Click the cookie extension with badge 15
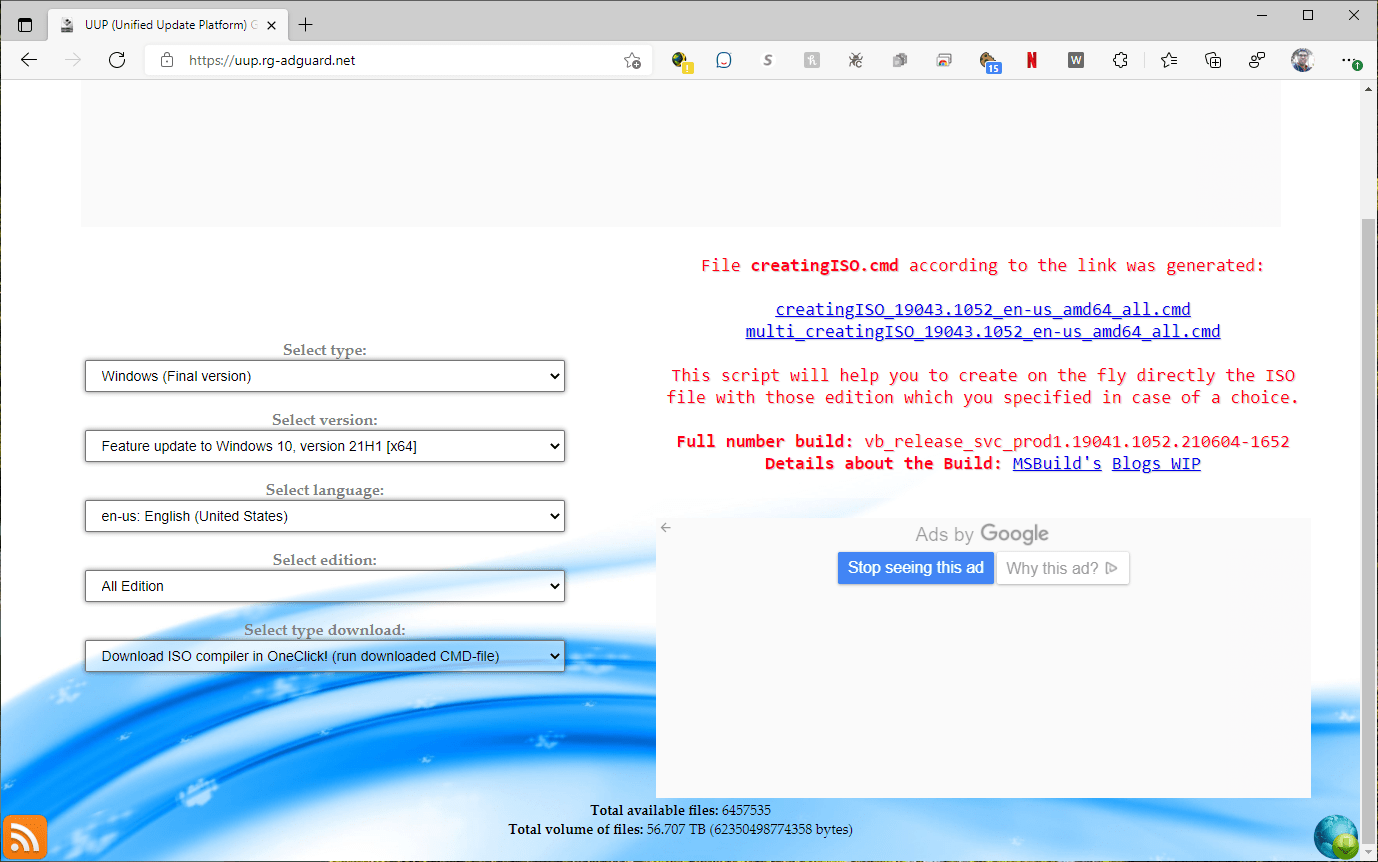 click(x=988, y=60)
